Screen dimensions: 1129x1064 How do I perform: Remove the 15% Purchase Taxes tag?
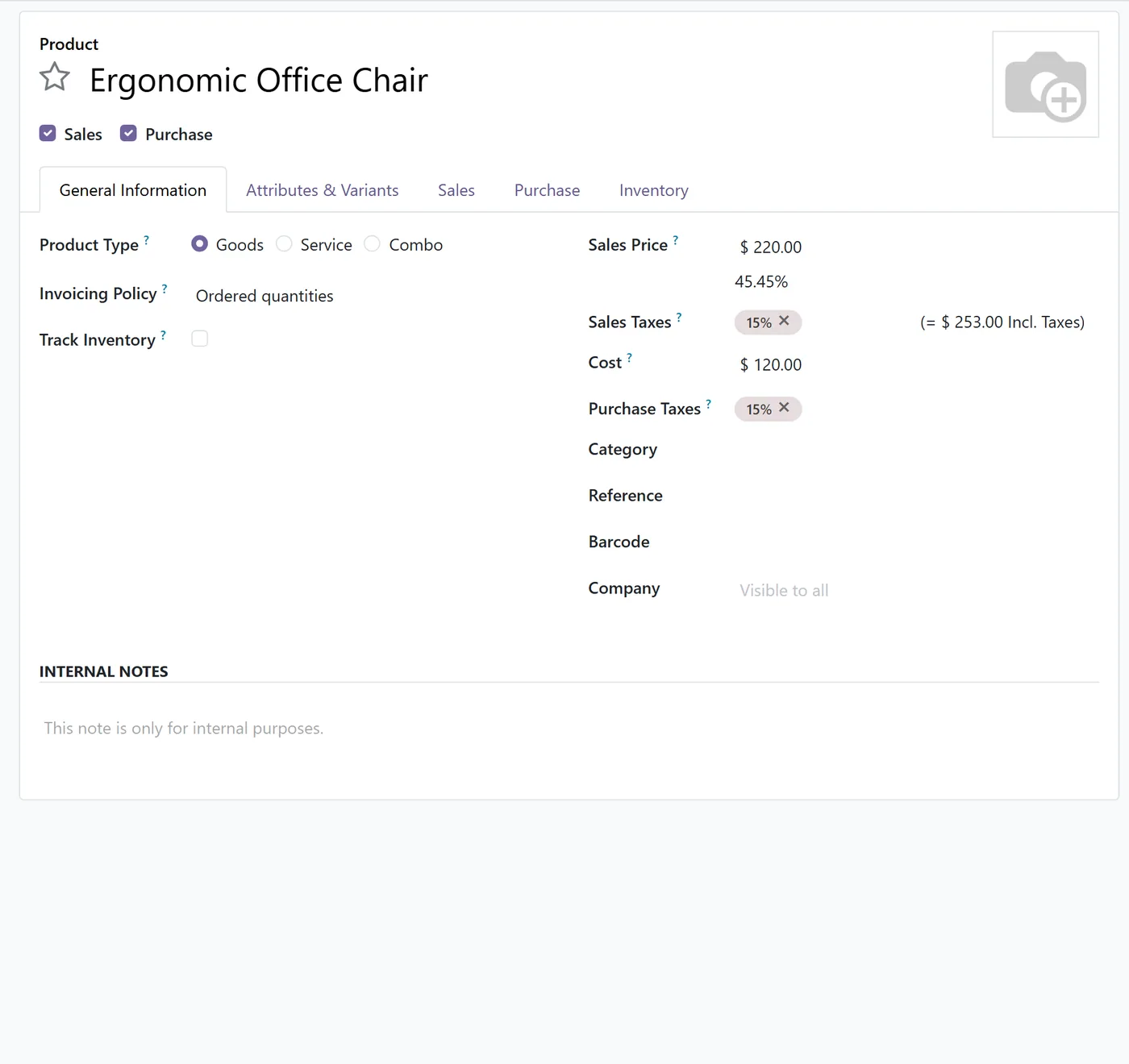pyautogui.click(x=784, y=408)
